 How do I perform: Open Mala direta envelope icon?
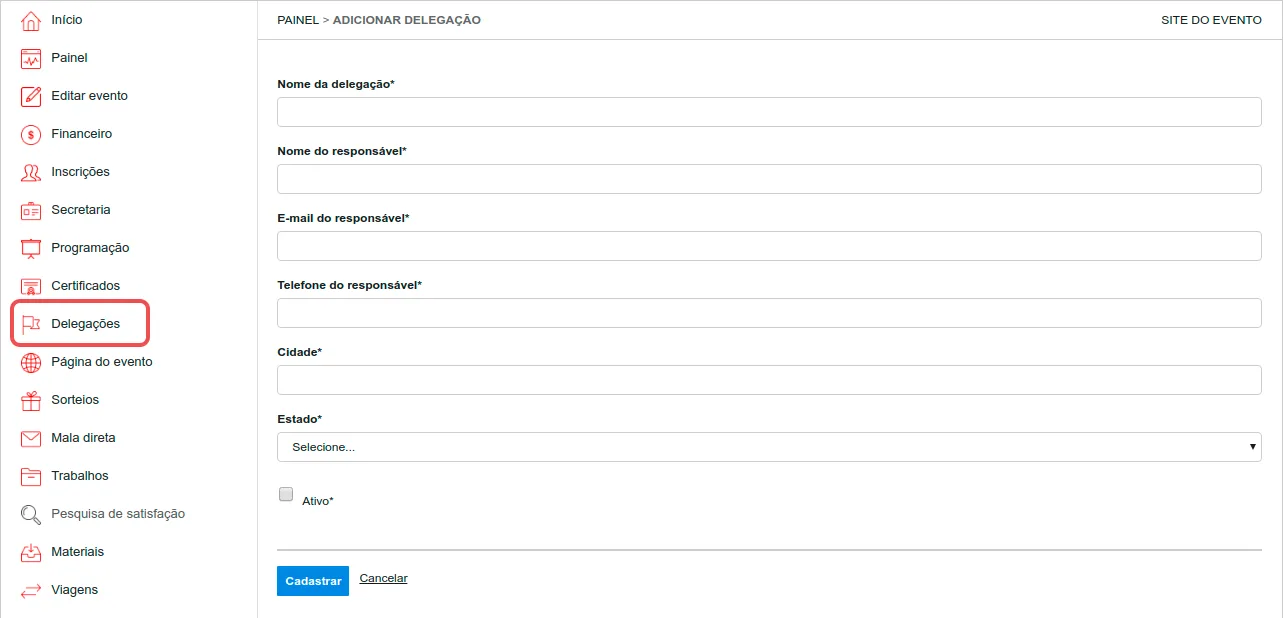pos(31,438)
